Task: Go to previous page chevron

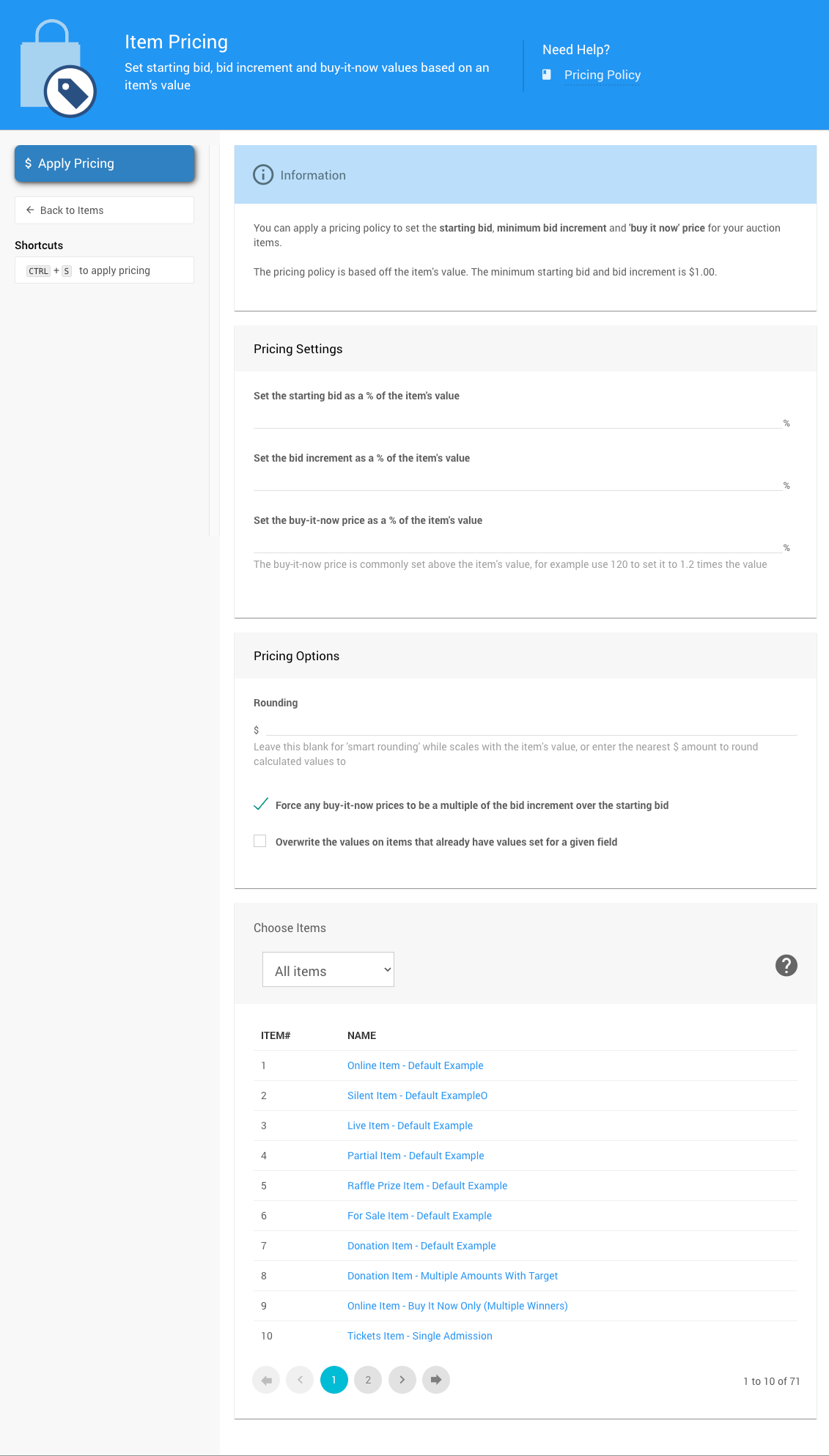Action: click(x=300, y=1380)
